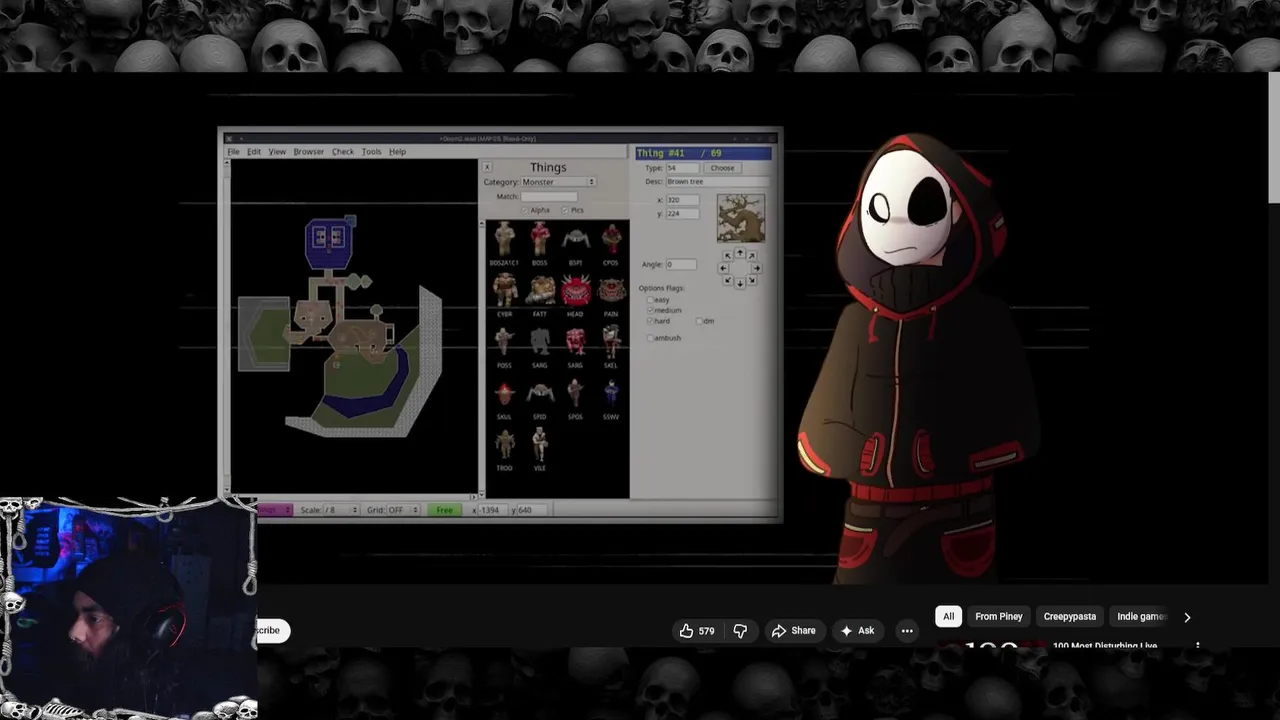Pick the SSWV soldier sprite
The image size is (1280, 720).
[611, 393]
